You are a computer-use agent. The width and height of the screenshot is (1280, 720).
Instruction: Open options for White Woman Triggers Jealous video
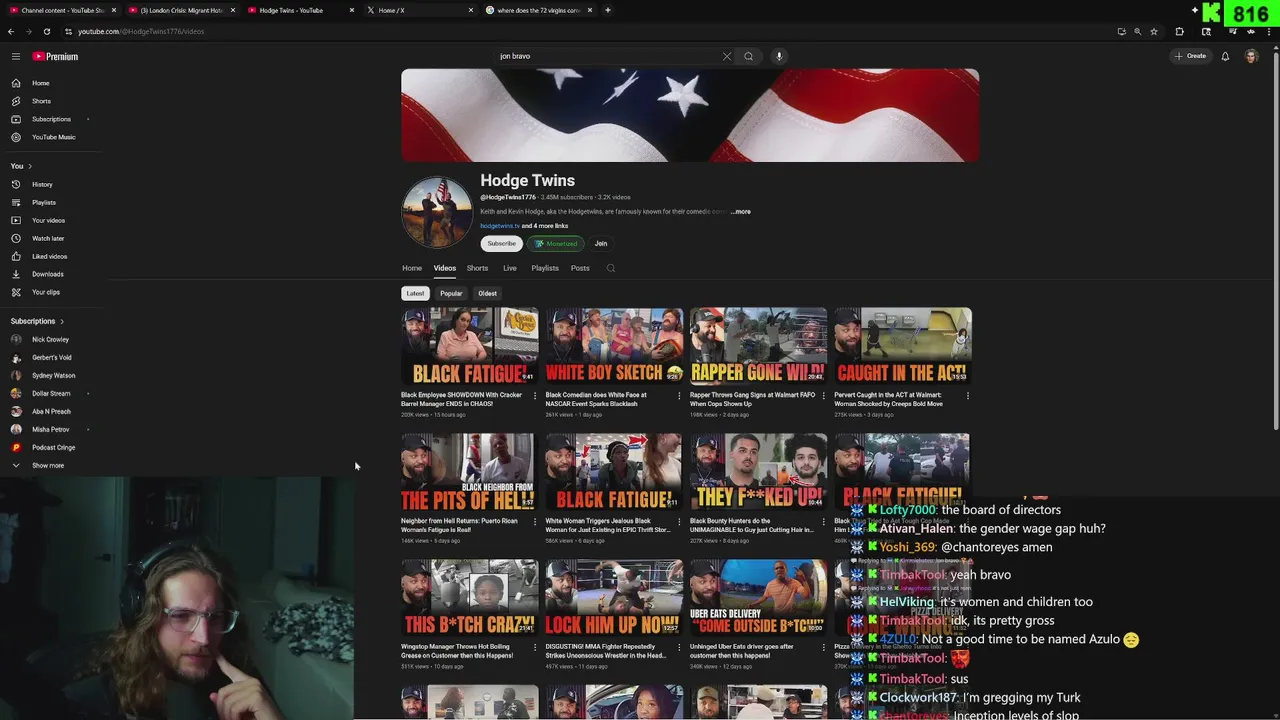pyautogui.click(x=678, y=521)
